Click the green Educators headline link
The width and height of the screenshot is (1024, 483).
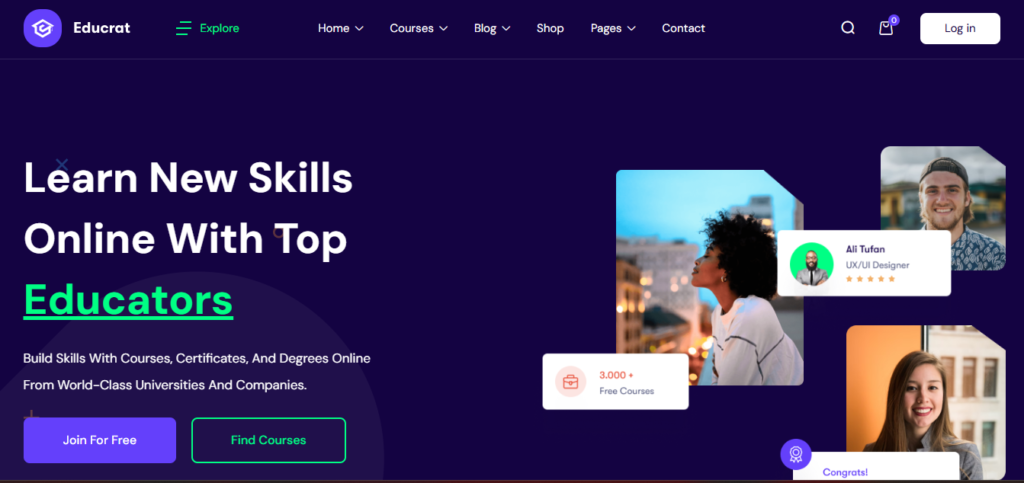coord(128,300)
